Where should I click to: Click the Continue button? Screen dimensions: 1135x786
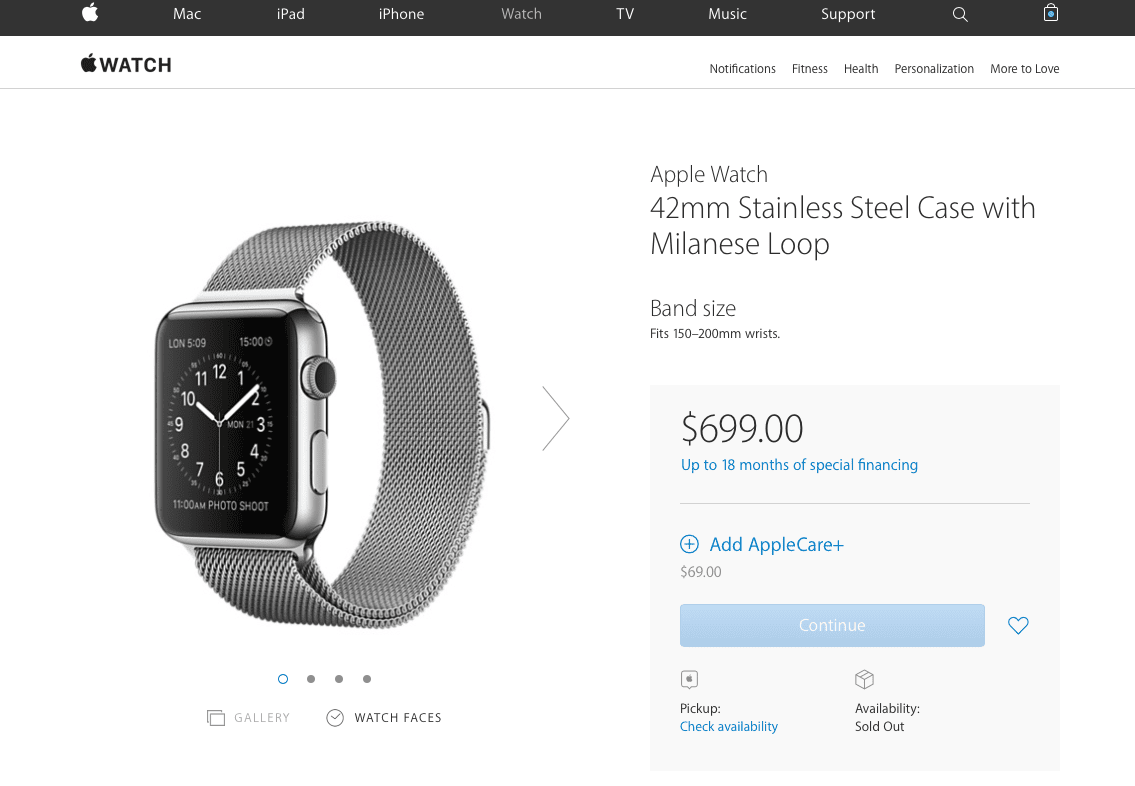click(x=832, y=625)
